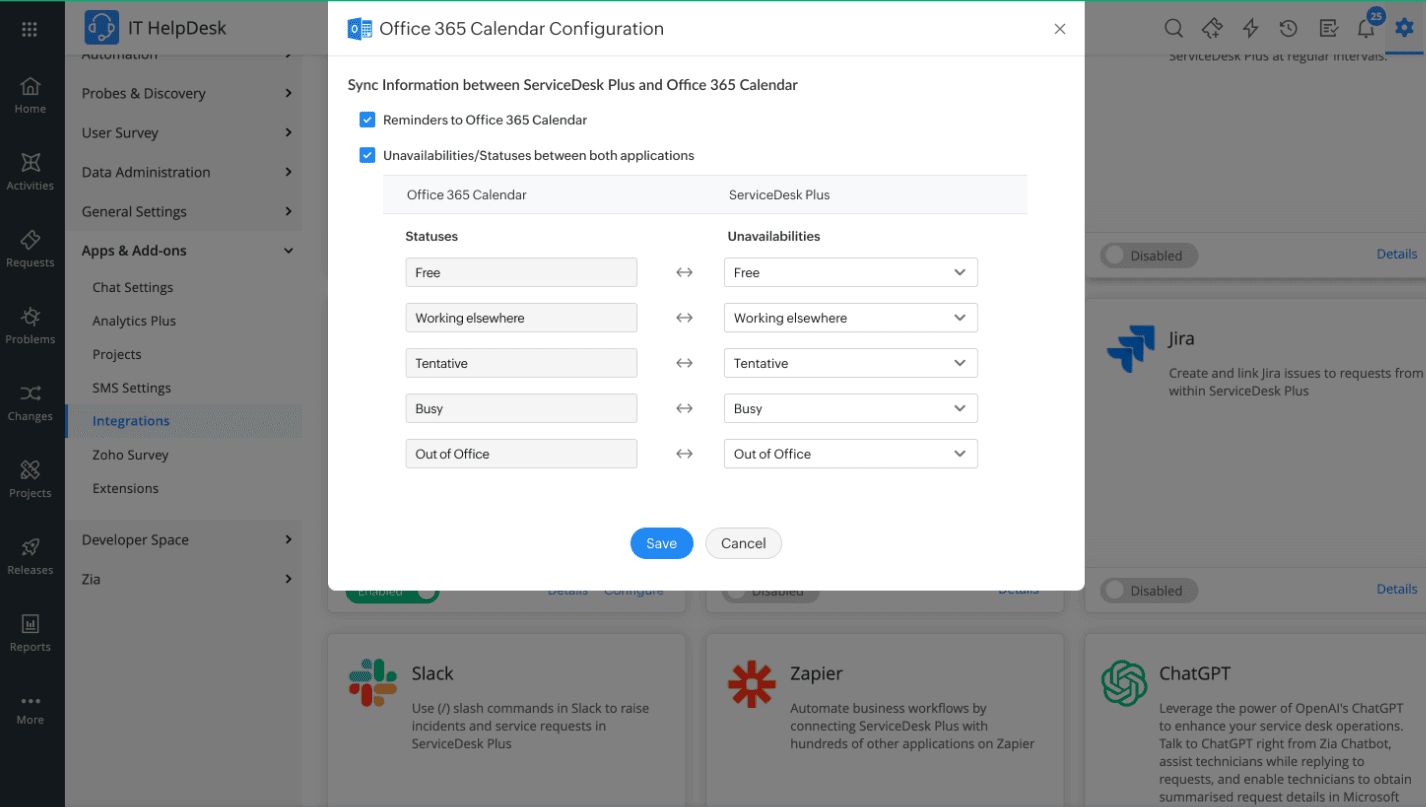
Task: Save the calendar configuration
Action: tap(661, 543)
